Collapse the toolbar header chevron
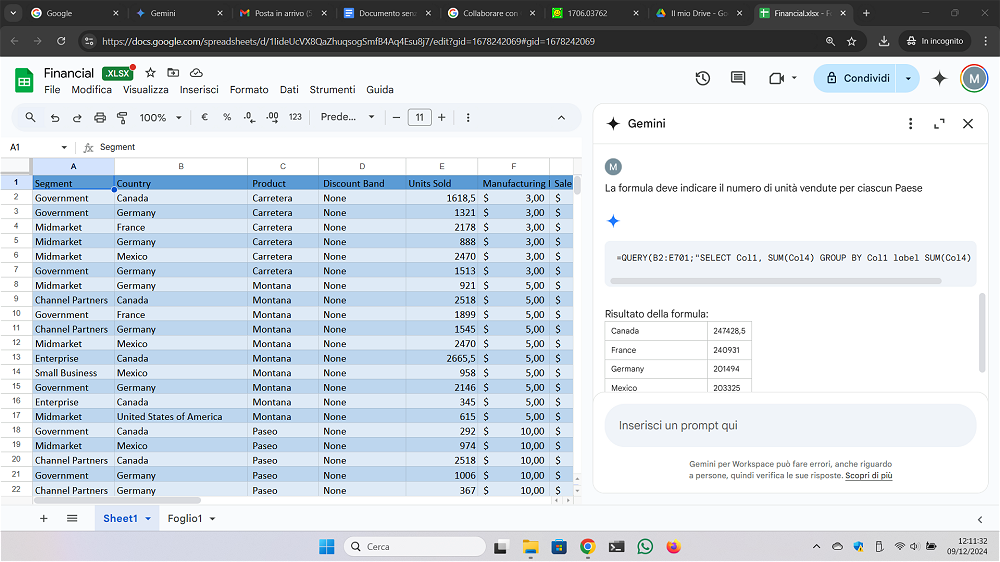This screenshot has height=562, width=1000. (x=561, y=117)
